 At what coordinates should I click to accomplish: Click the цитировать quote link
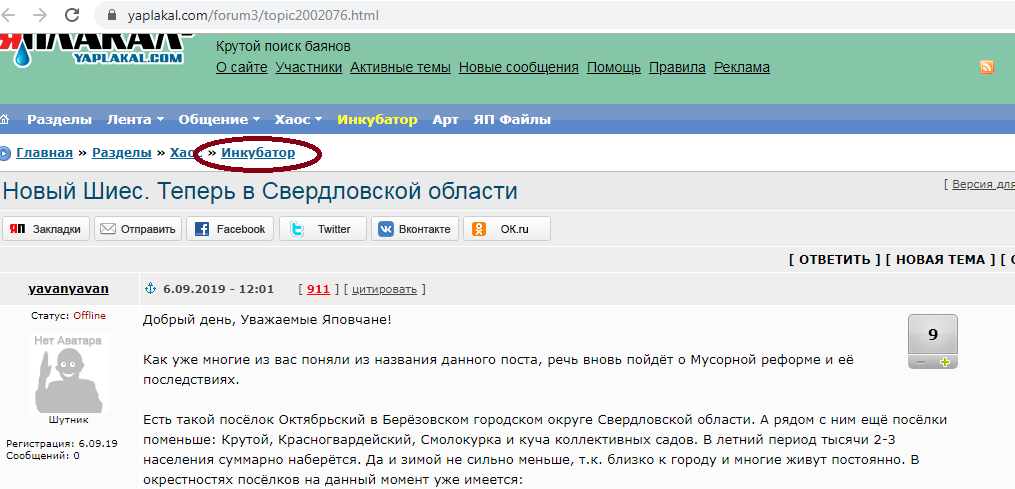[385, 289]
